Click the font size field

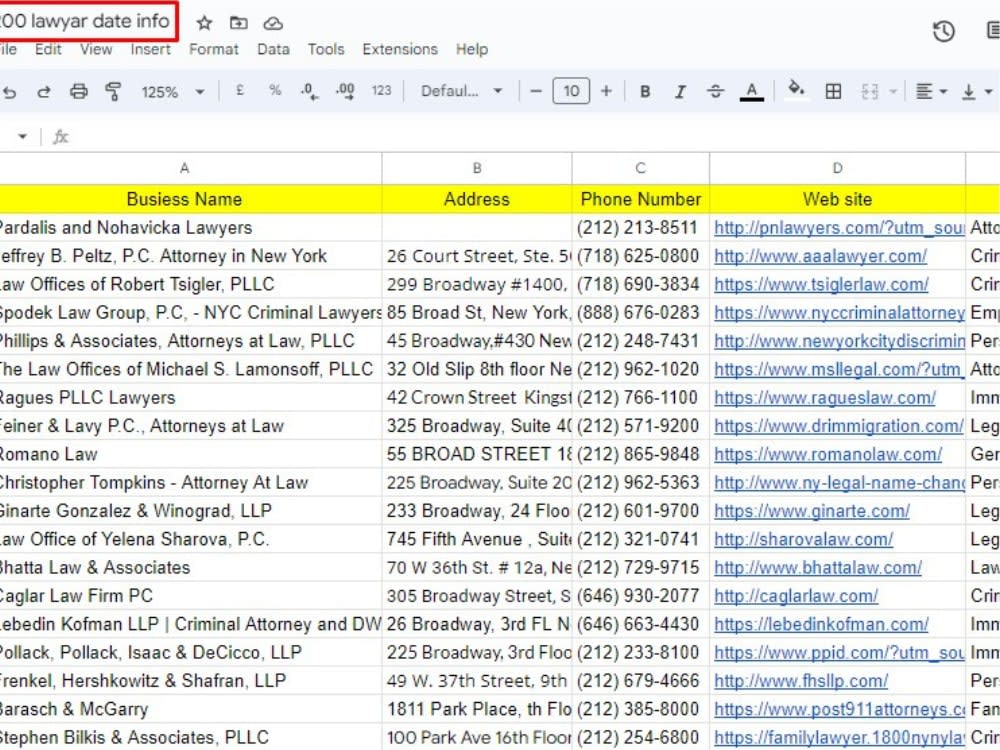571,91
